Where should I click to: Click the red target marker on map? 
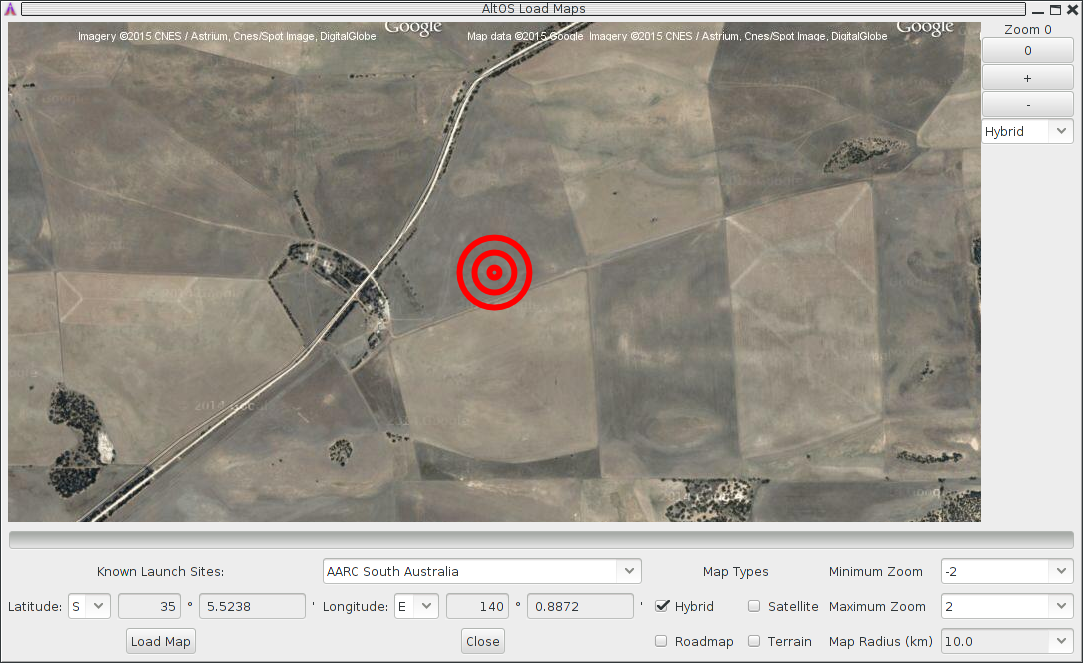point(494,272)
